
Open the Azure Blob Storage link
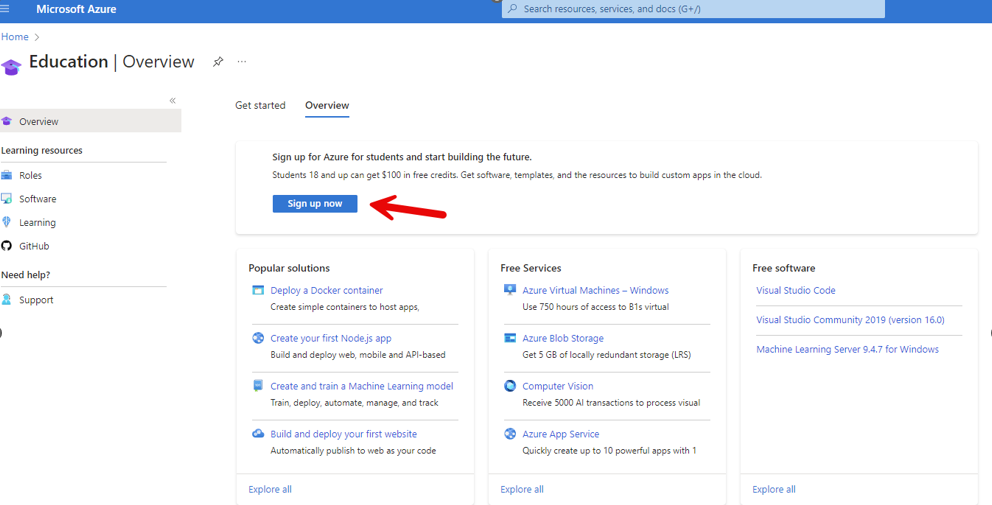[563, 339]
